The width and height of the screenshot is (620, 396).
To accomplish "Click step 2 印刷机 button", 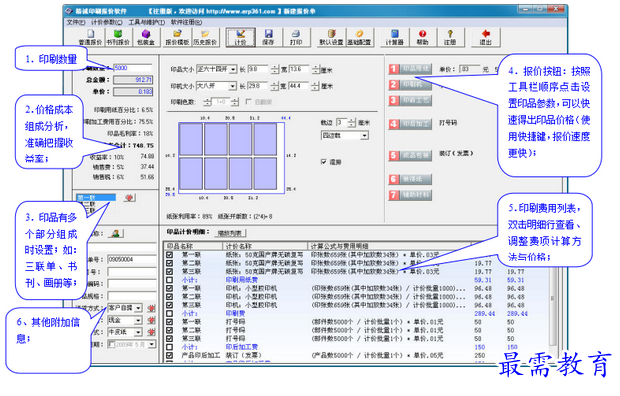I will pos(410,84).
